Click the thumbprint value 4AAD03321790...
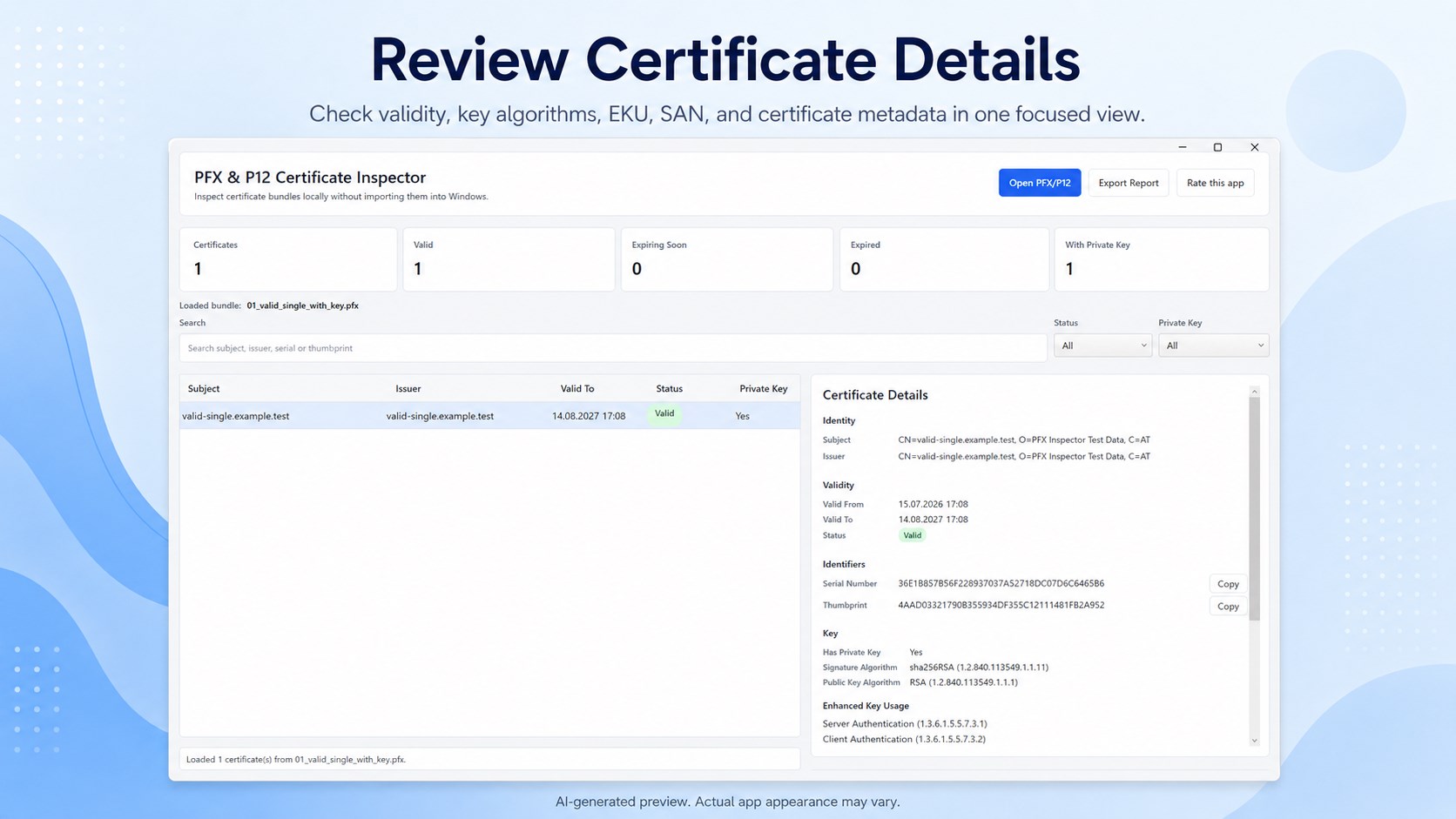 click(1001, 605)
